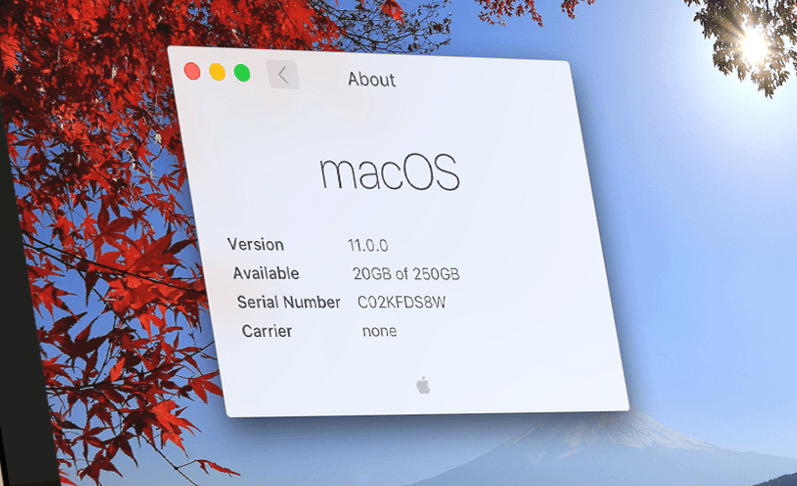The image size is (797, 486).
Task: Select the Carrier label
Action: click(267, 331)
